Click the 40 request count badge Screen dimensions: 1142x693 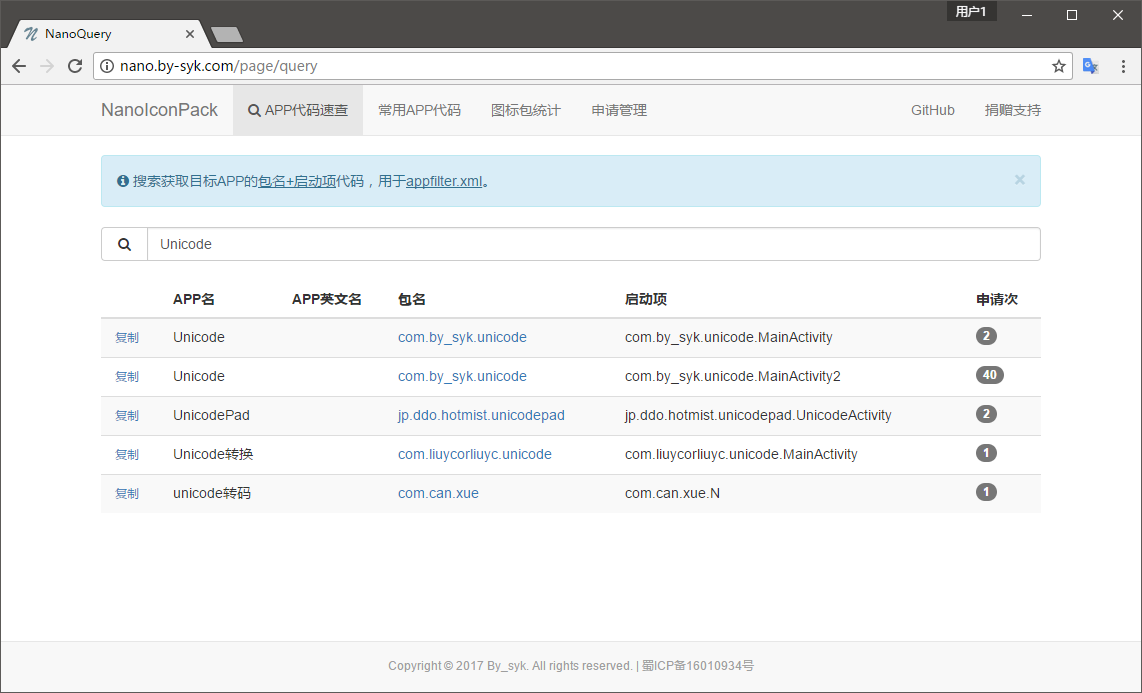[x=989, y=375]
